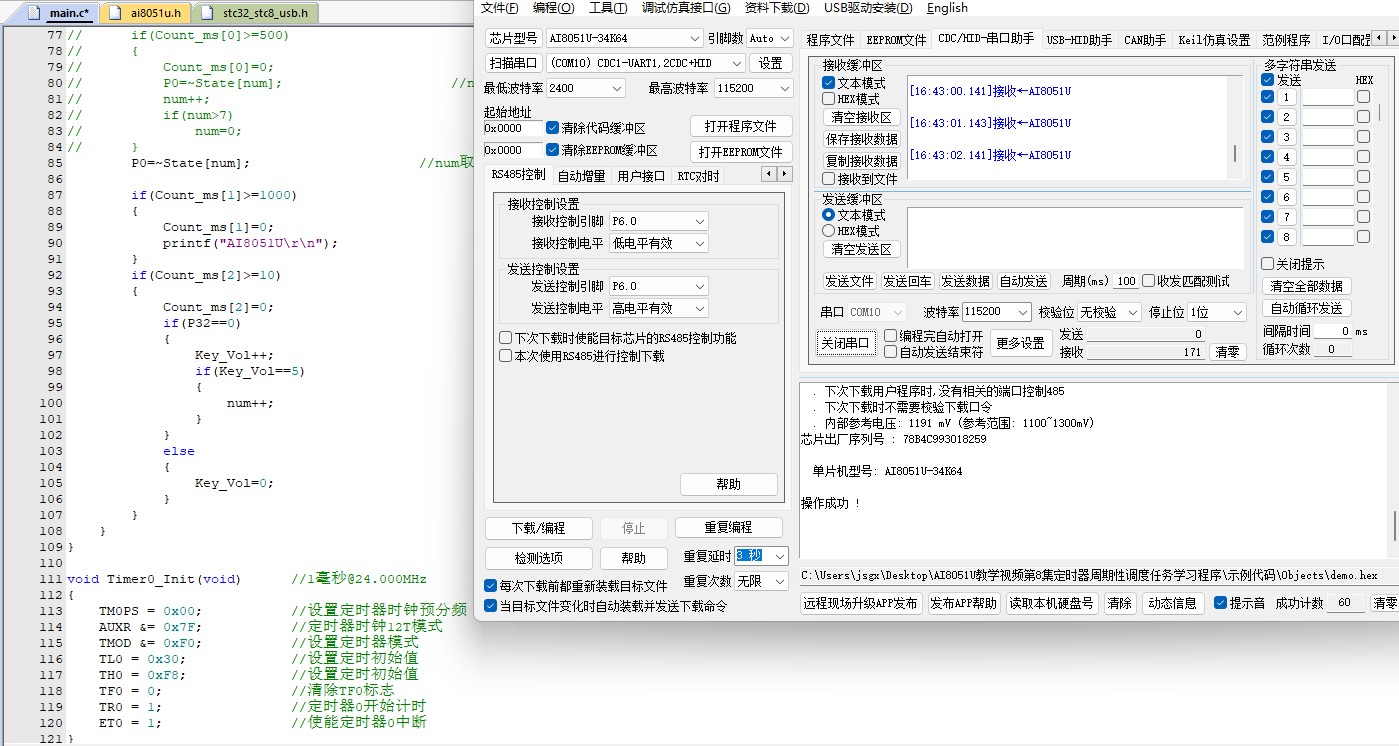Click 检测选项 button
1399x746 pixels.
coord(538,558)
